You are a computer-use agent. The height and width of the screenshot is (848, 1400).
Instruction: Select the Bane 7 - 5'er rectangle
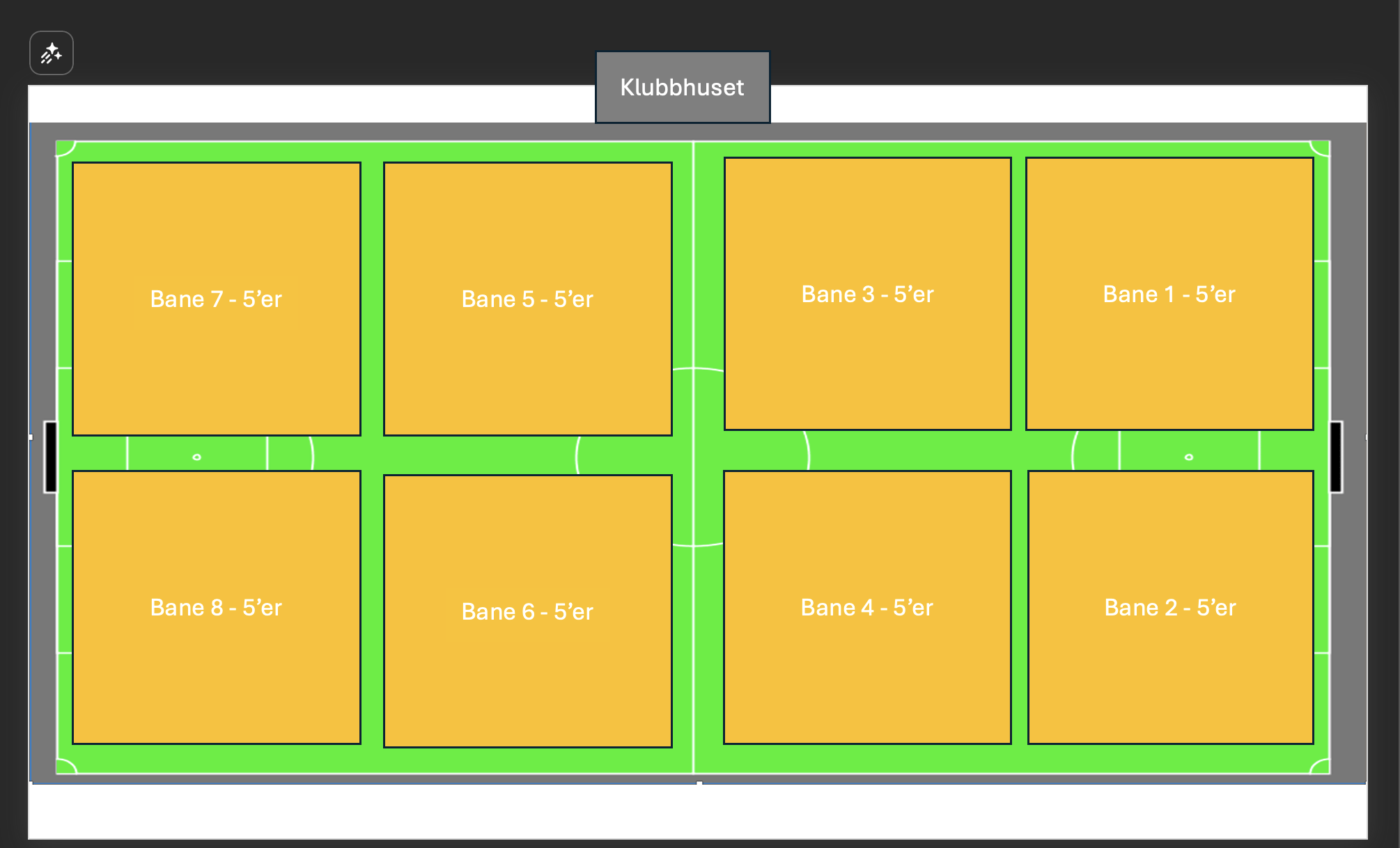(x=216, y=299)
